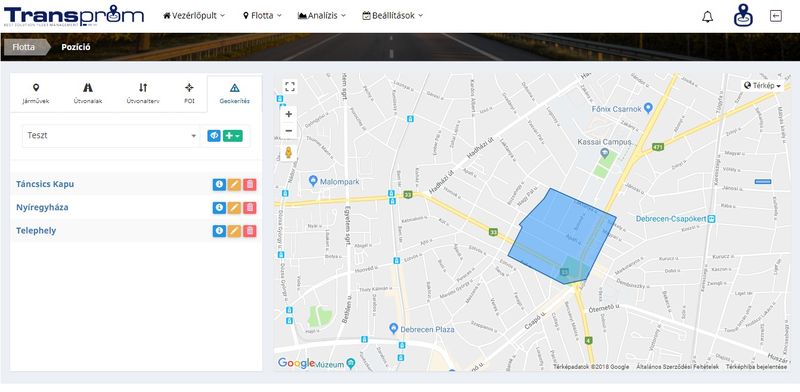The image size is (800, 392).
Task: Toggle fullscreen map view icon
Action: pos(290,86)
